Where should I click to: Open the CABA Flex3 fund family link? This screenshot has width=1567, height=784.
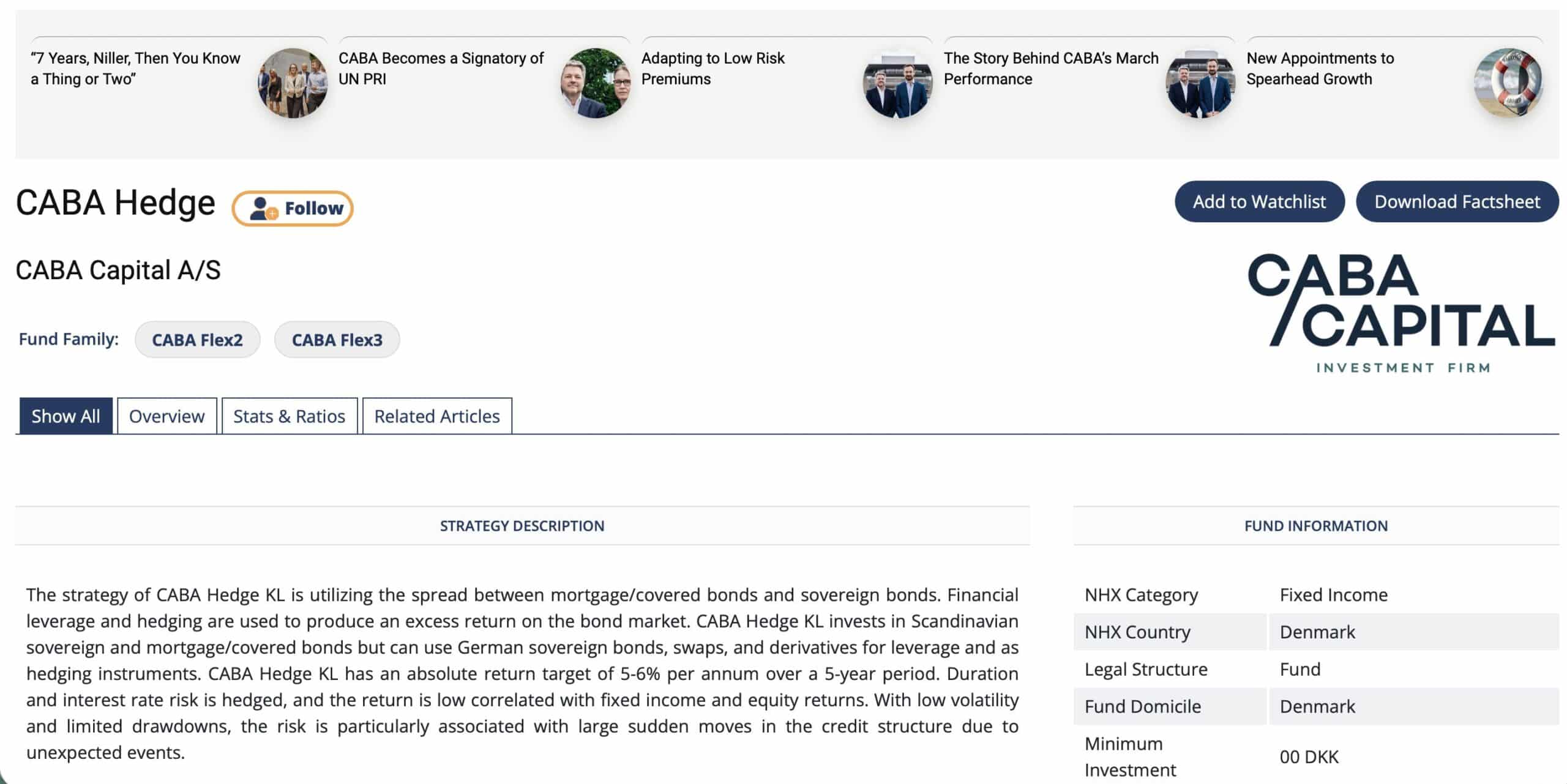click(x=337, y=340)
